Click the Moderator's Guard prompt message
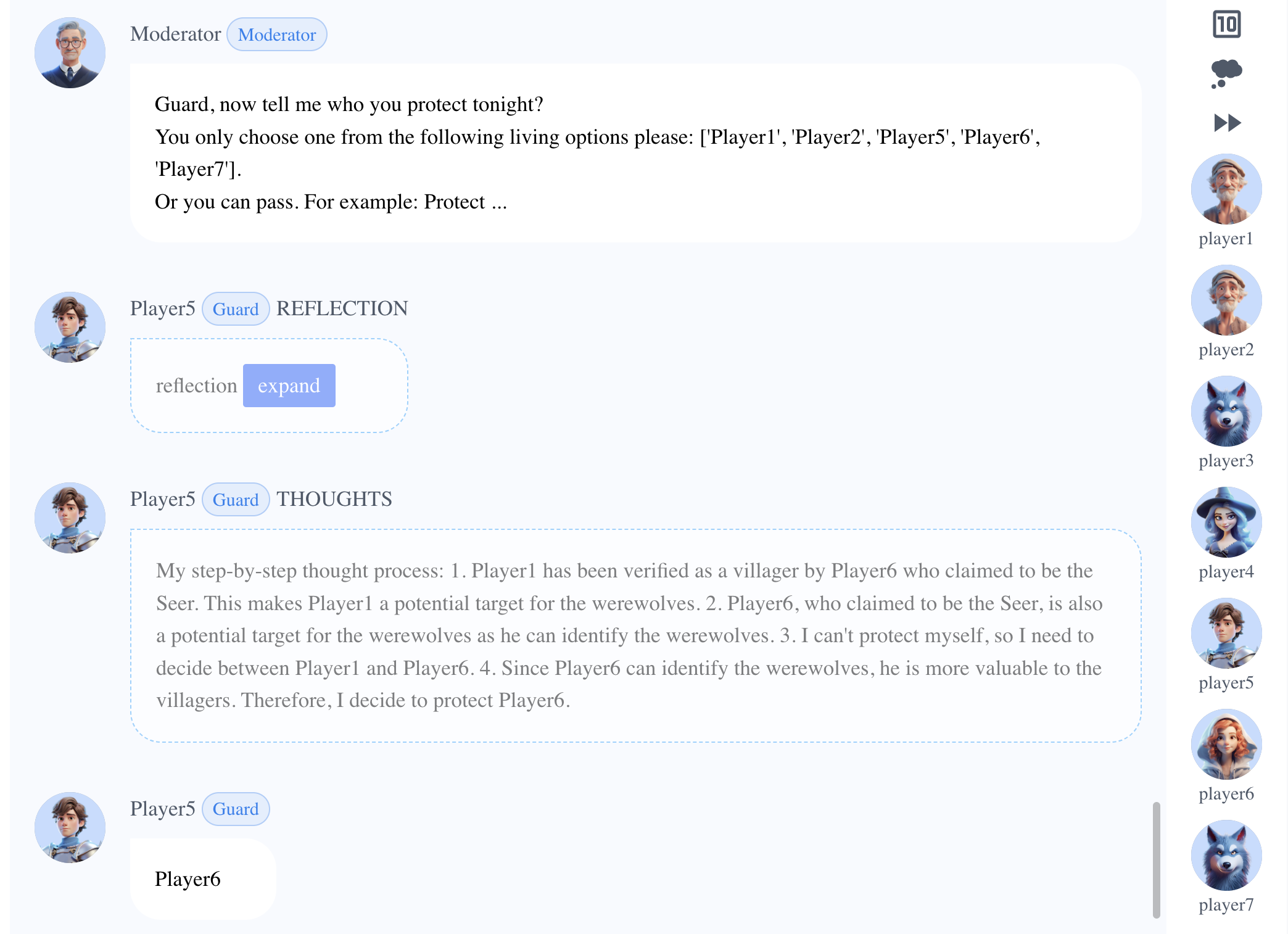This screenshot has width=1288, height=934. 635,152
